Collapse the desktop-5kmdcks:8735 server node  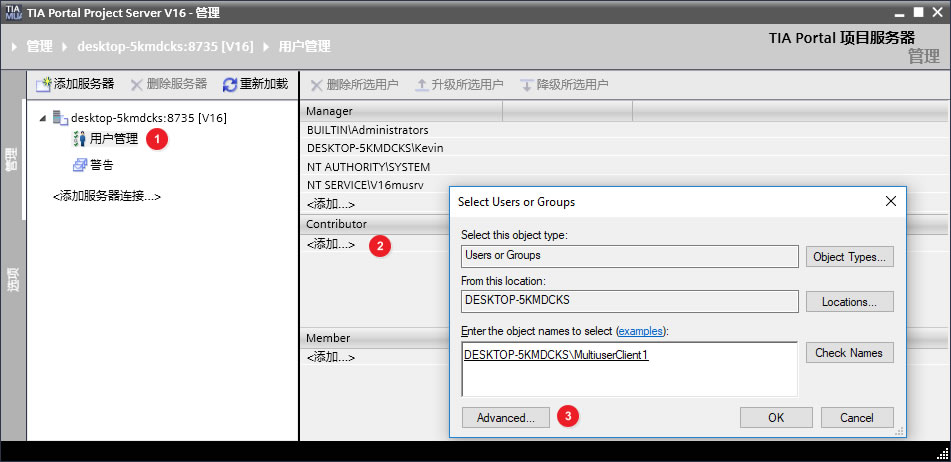click(x=42, y=118)
